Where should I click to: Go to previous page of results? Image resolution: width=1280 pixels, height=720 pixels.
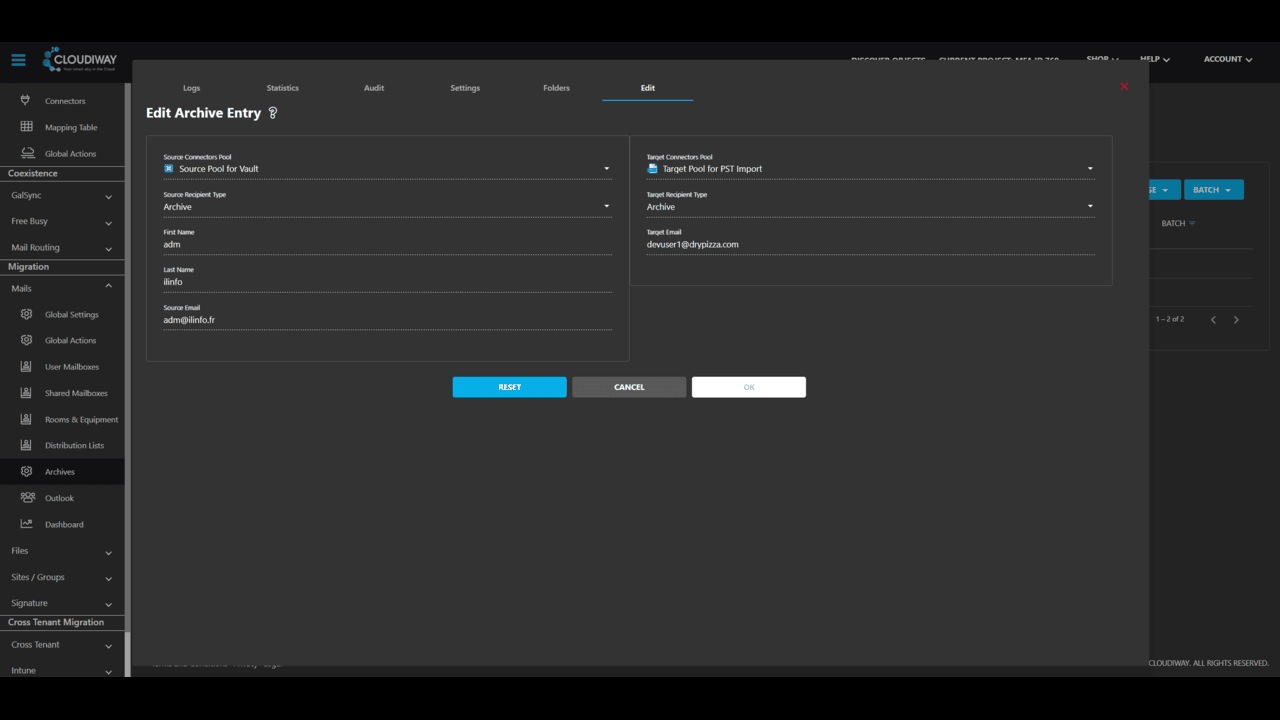pyautogui.click(x=1213, y=320)
